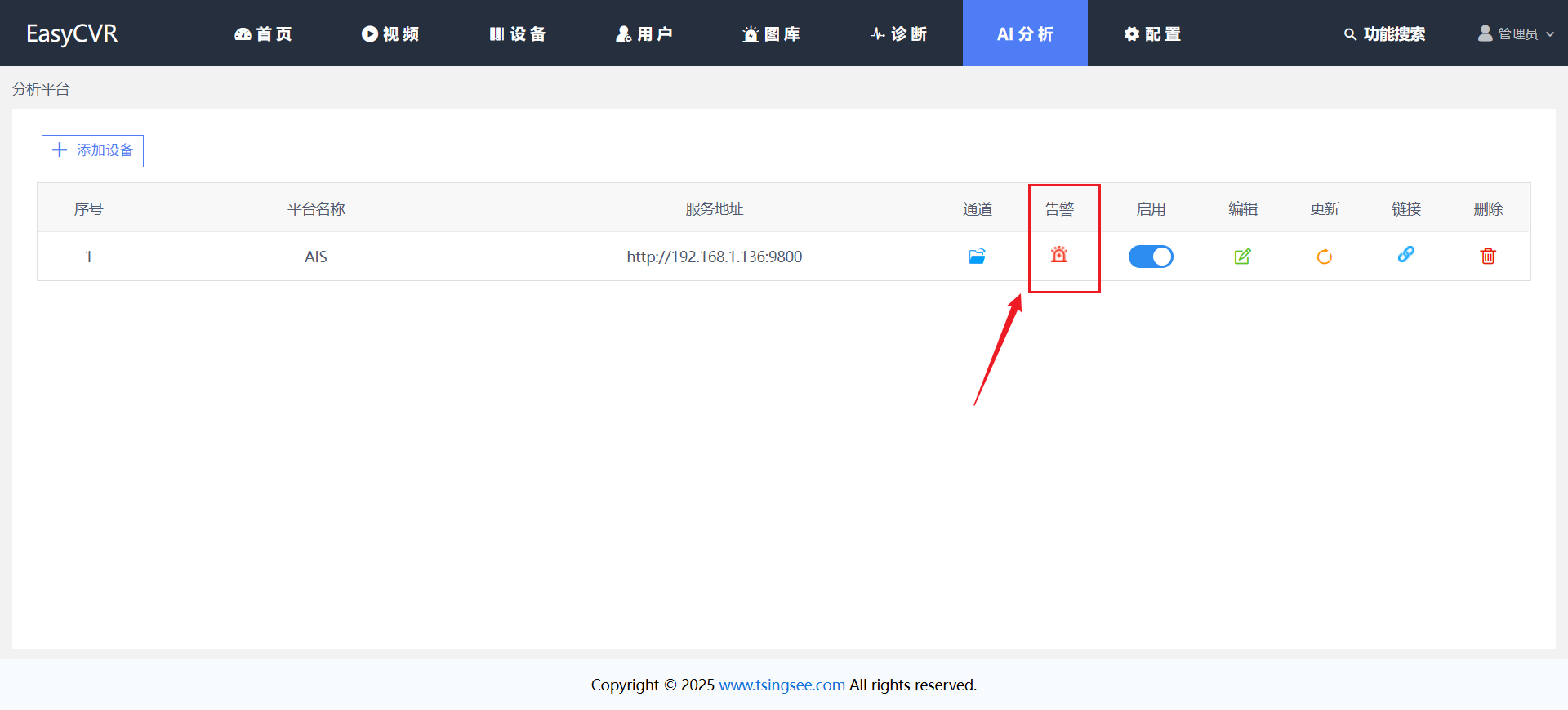Click the EasyCVR logo
Screen dimensions: 1568x710
point(72,33)
